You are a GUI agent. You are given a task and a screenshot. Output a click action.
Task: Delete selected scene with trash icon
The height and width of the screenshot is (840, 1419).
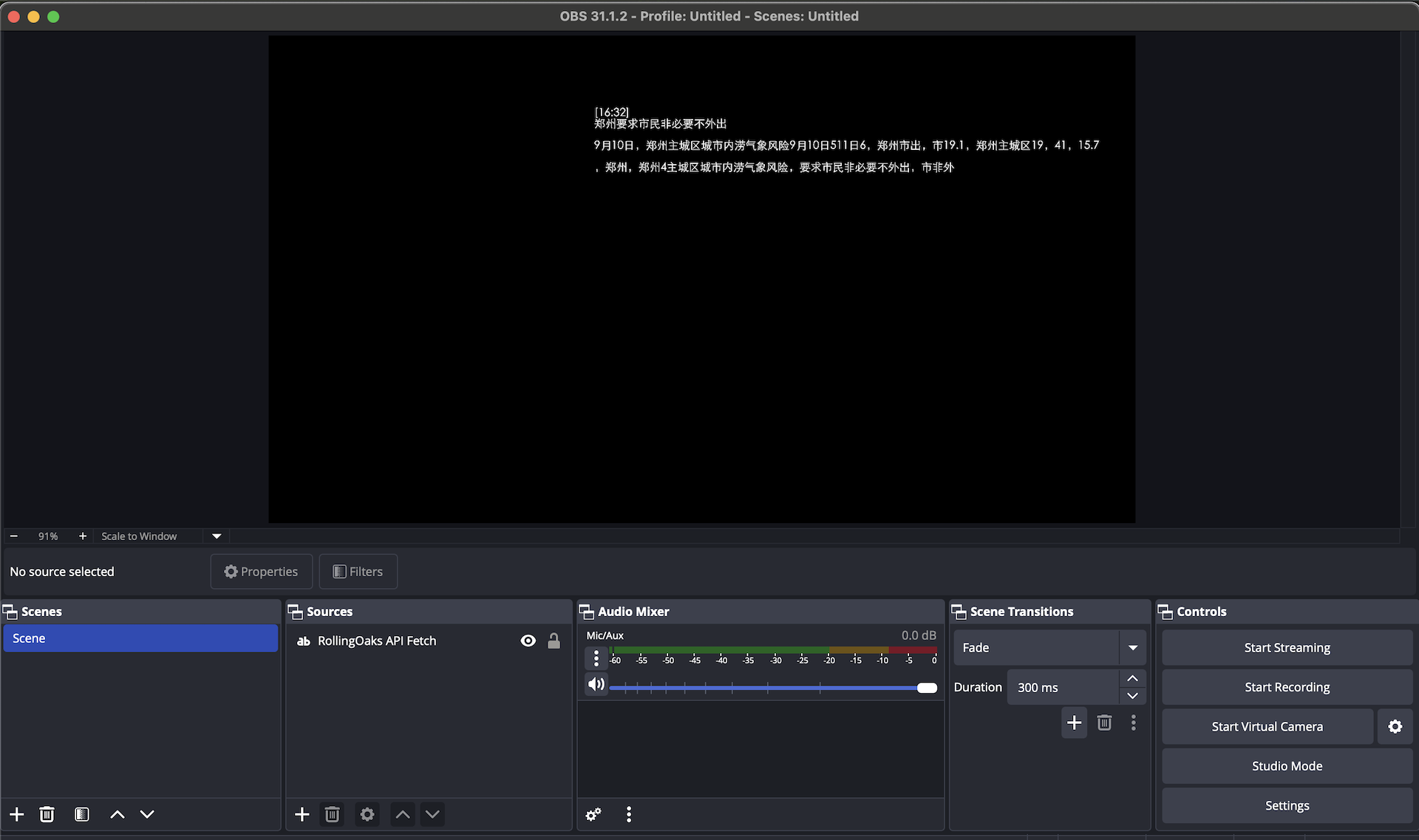(47, 814)
